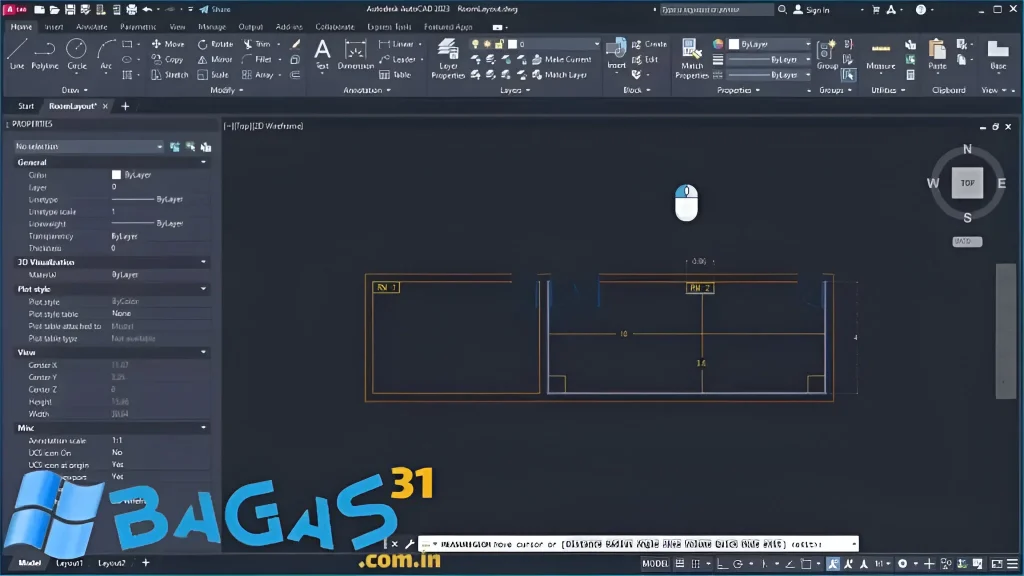Open the Annotate ribbon tab

click(91, 27)
